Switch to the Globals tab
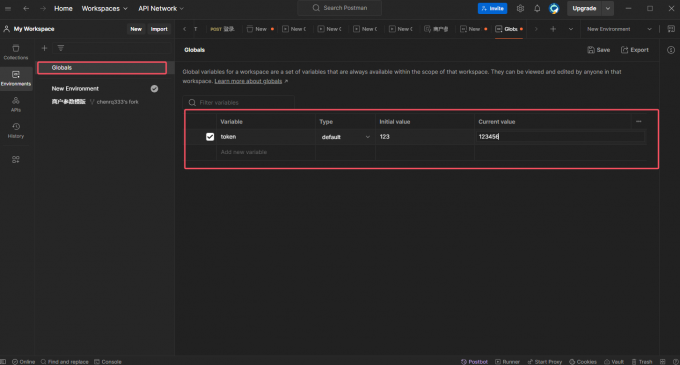680x365 pixels. (509, 29)
